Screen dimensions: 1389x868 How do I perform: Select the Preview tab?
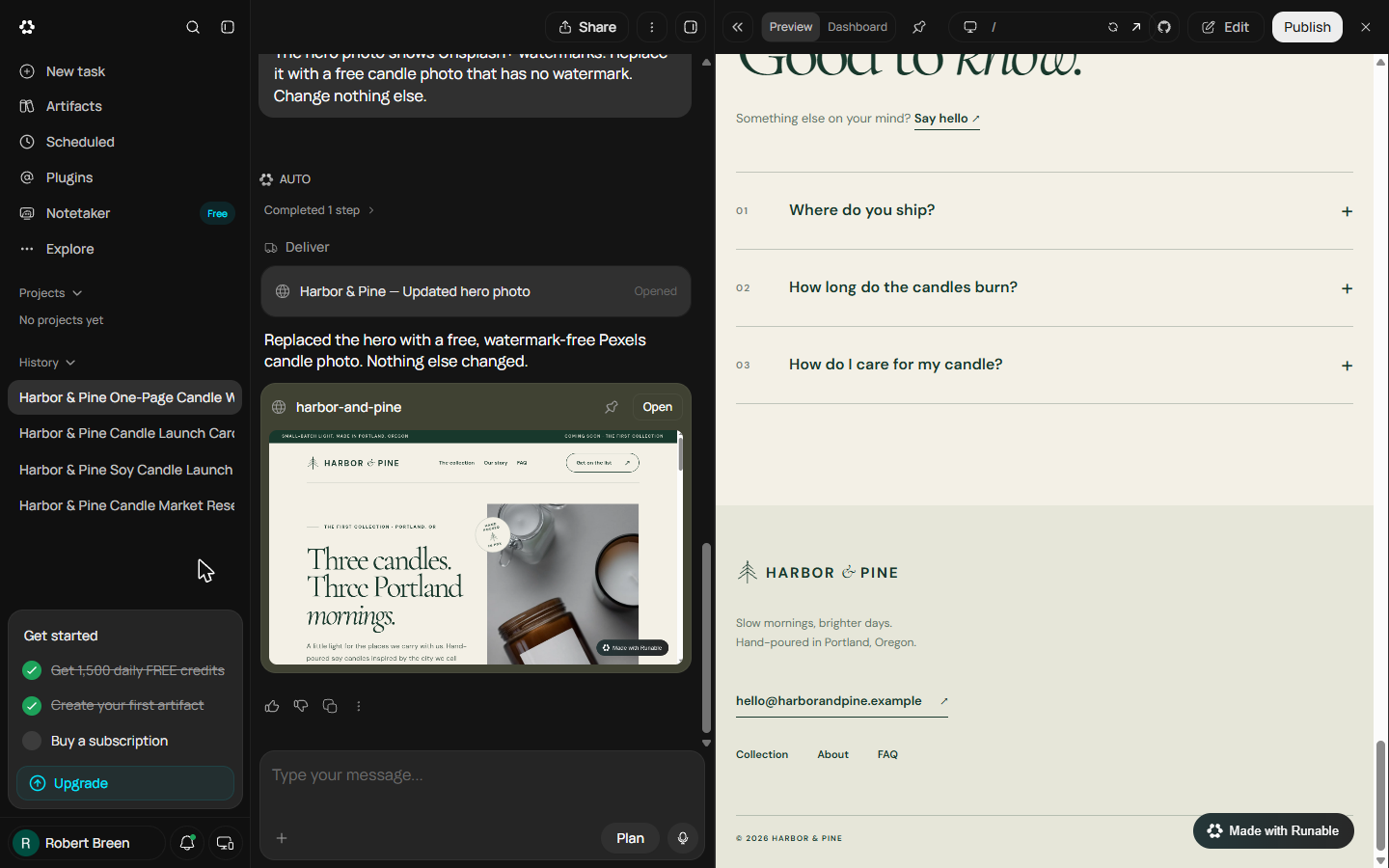791,27
